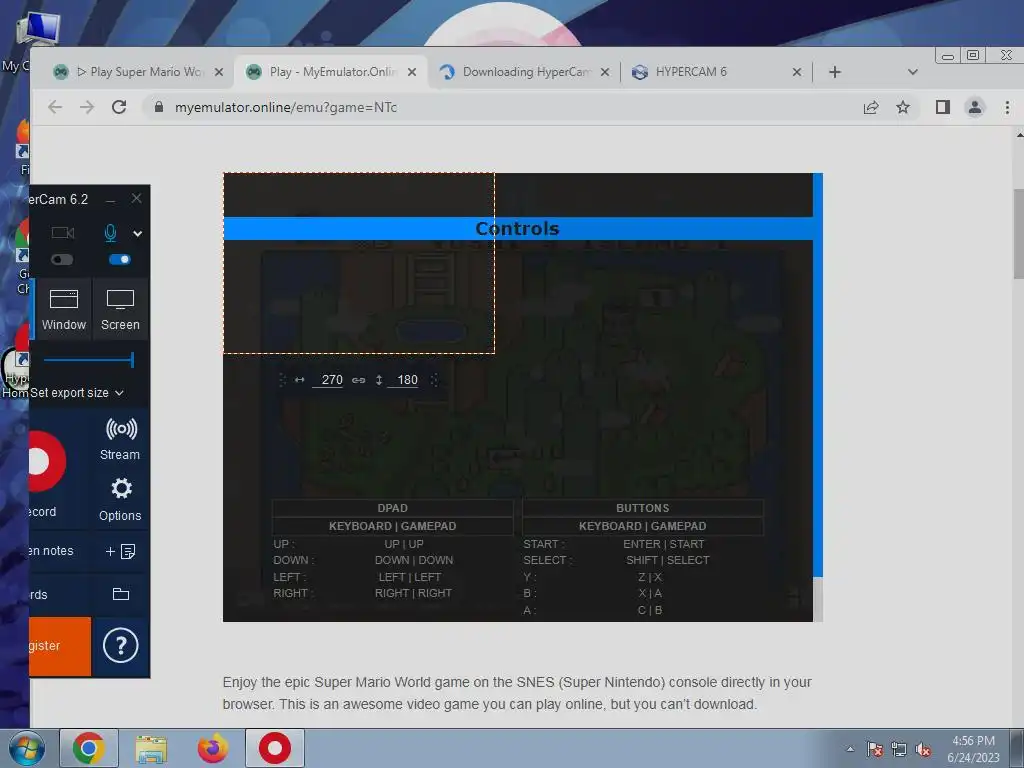This screenshot has width=1024, height=768.
Task: Open Chrome from the taskbar
Action: 89,748
